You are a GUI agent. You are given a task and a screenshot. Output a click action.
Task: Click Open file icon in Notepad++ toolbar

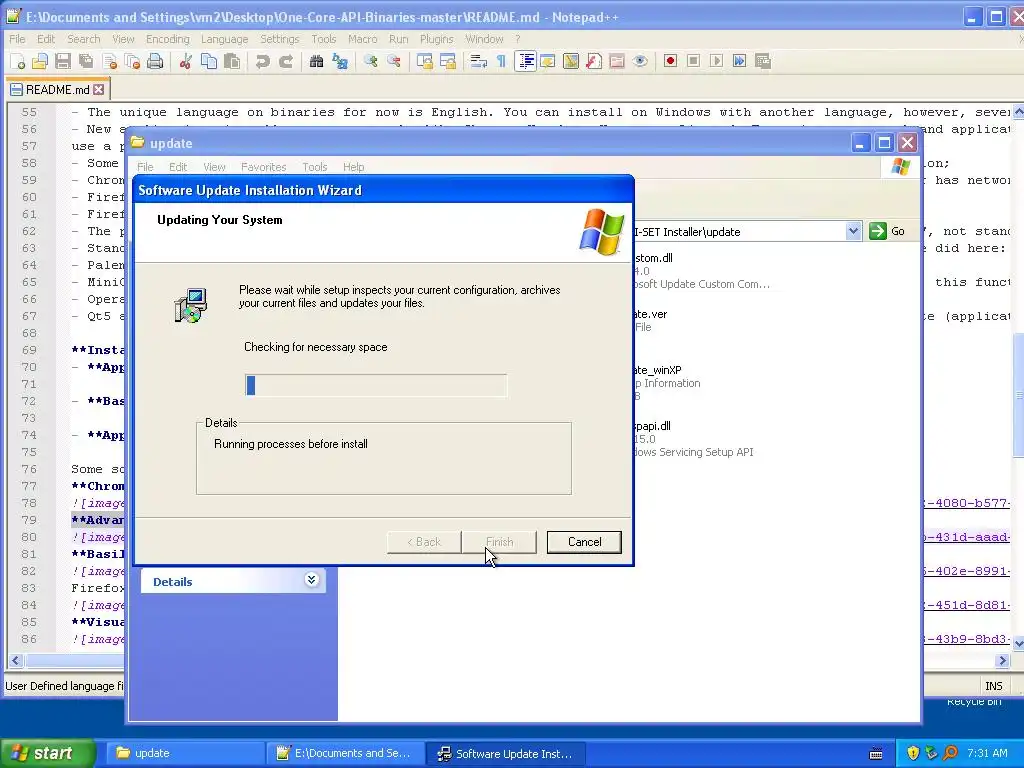(x=40, y=61)
